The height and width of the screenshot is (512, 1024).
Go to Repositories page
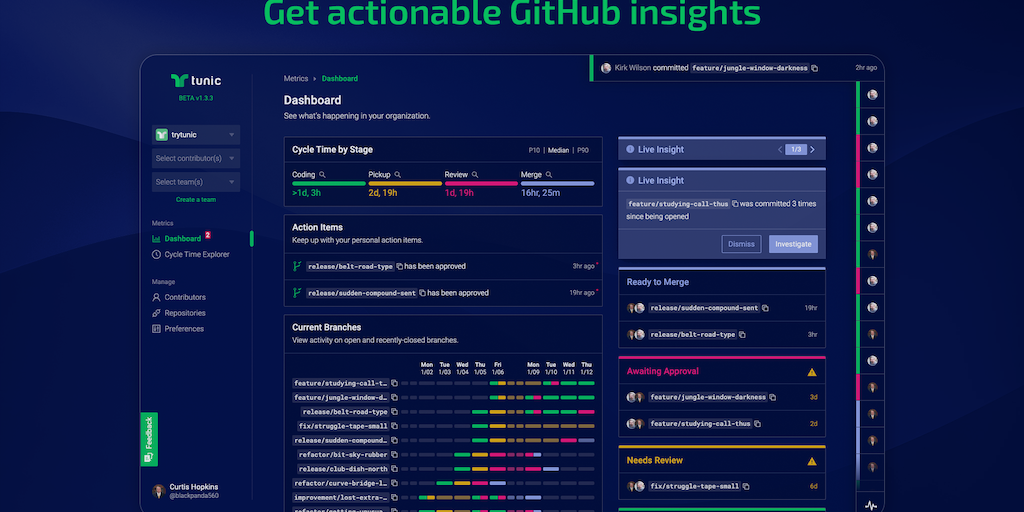(185, 313)
